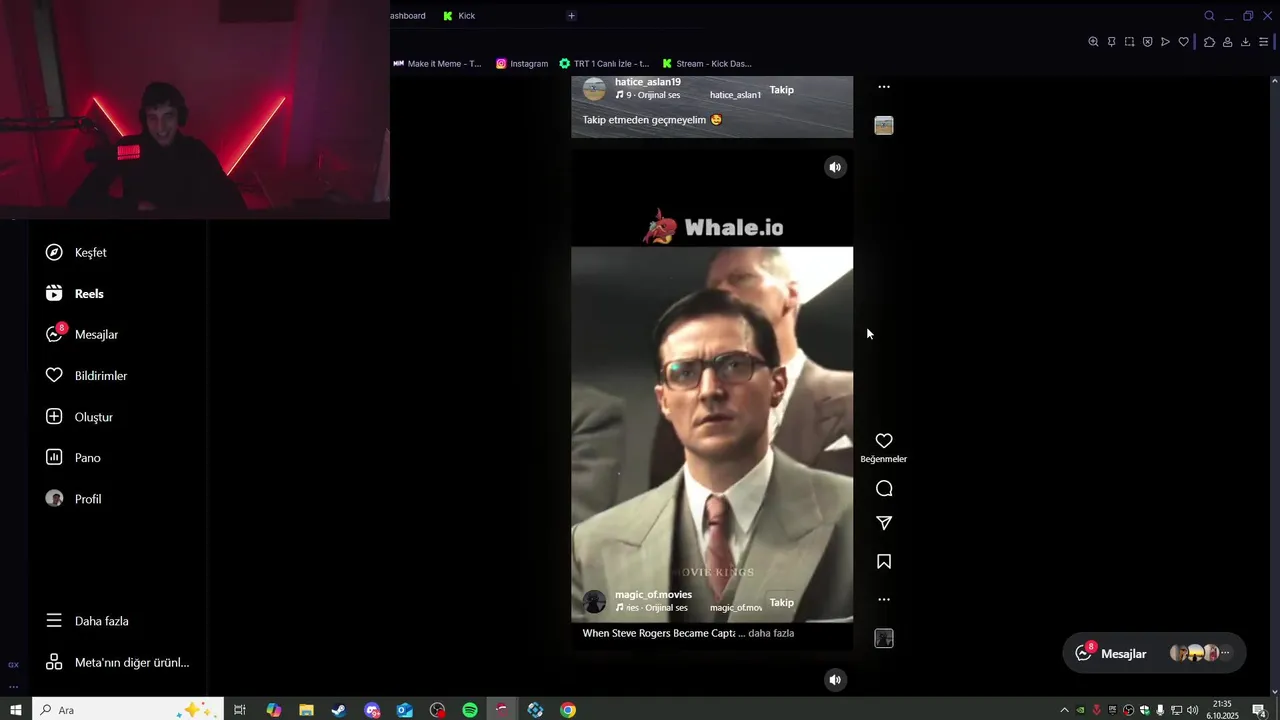Click the toolbar send flow icon
The height and width of the screenshot is (720, 1280).
click(x=1165, y=42)
